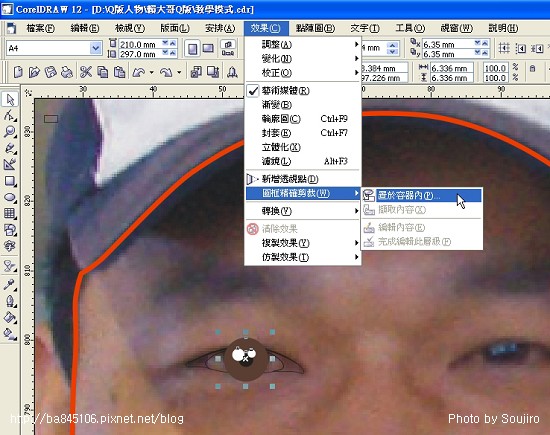This screenshot has width=550, height=435.
Task: Select the Interactive Fill tool
Action: pos(10,334)
